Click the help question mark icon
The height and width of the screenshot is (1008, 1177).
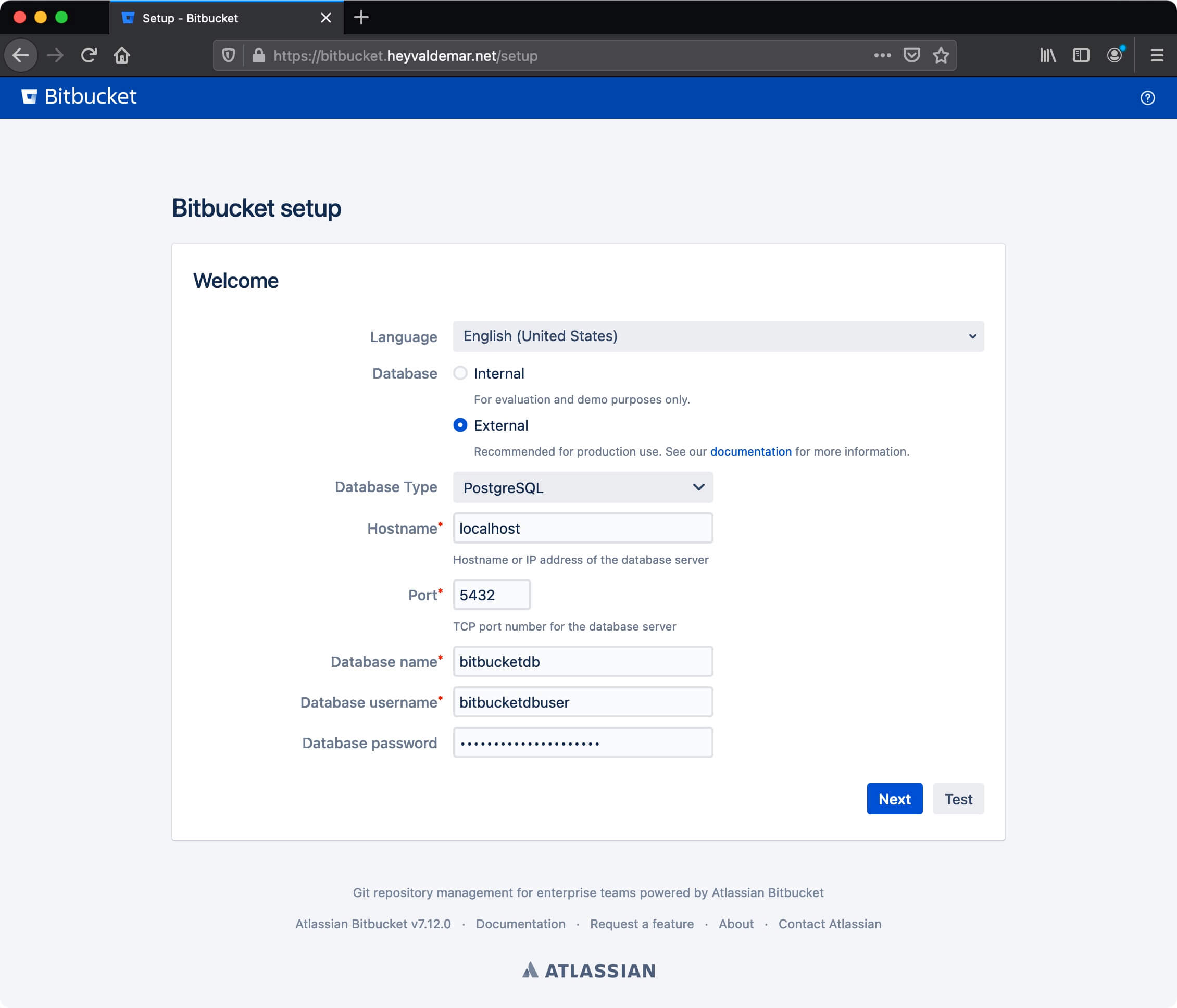pyautogui.click(x=1148, y=96)
